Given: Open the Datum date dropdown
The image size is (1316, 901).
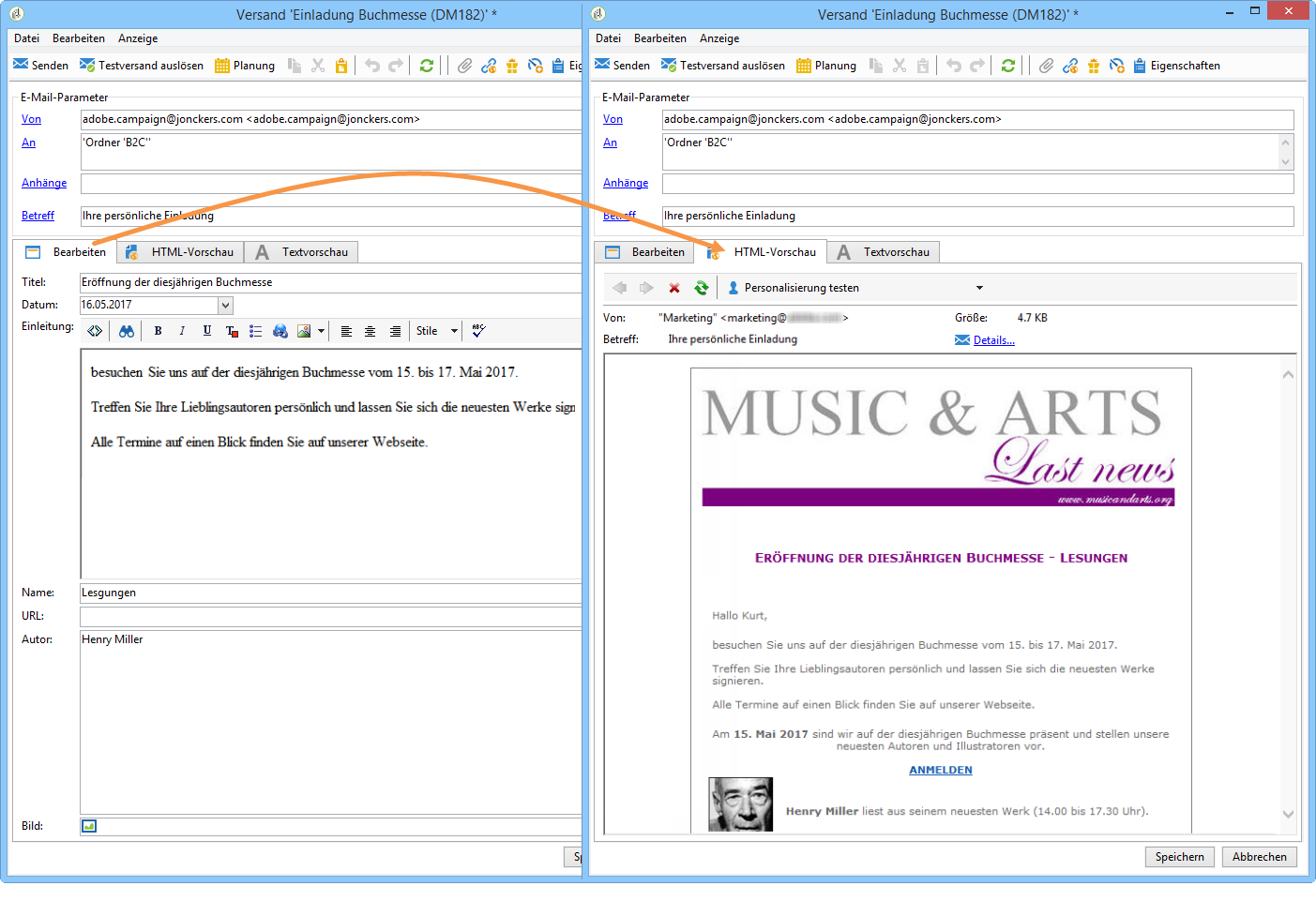Looking at the screenshot, I should [x=225, y=306].
